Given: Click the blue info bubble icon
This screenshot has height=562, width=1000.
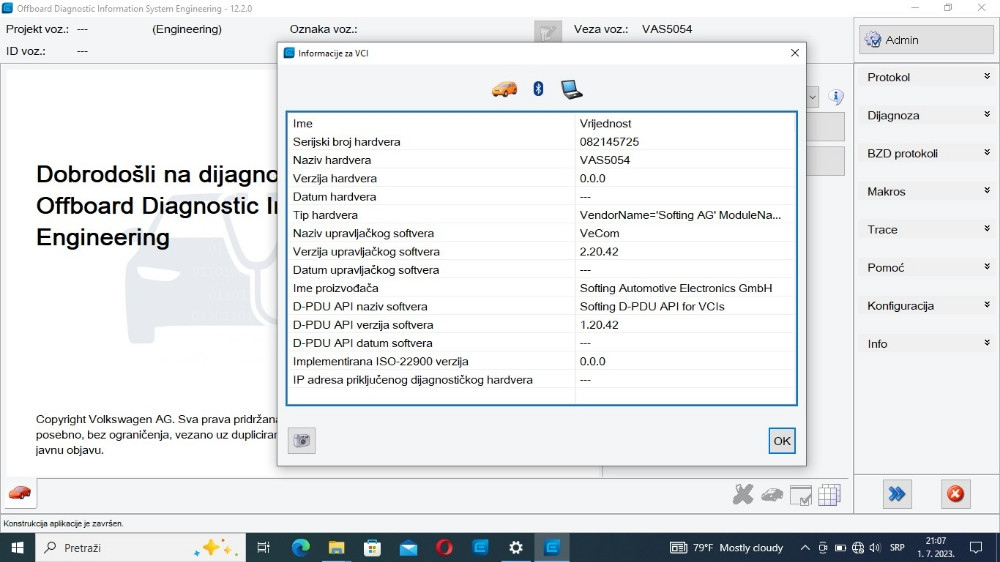Looking at the screenshot, I should (x=836, y=97).
